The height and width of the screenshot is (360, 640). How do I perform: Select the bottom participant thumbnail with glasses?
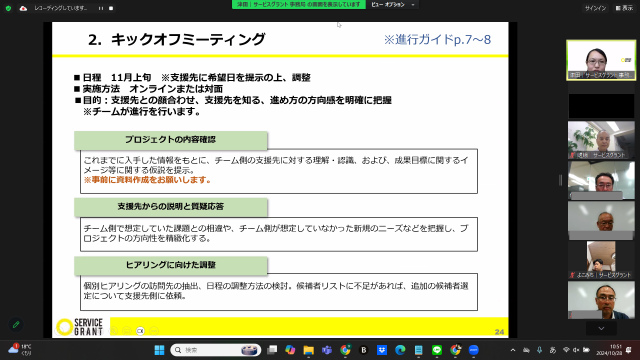(x=601, y=300)
